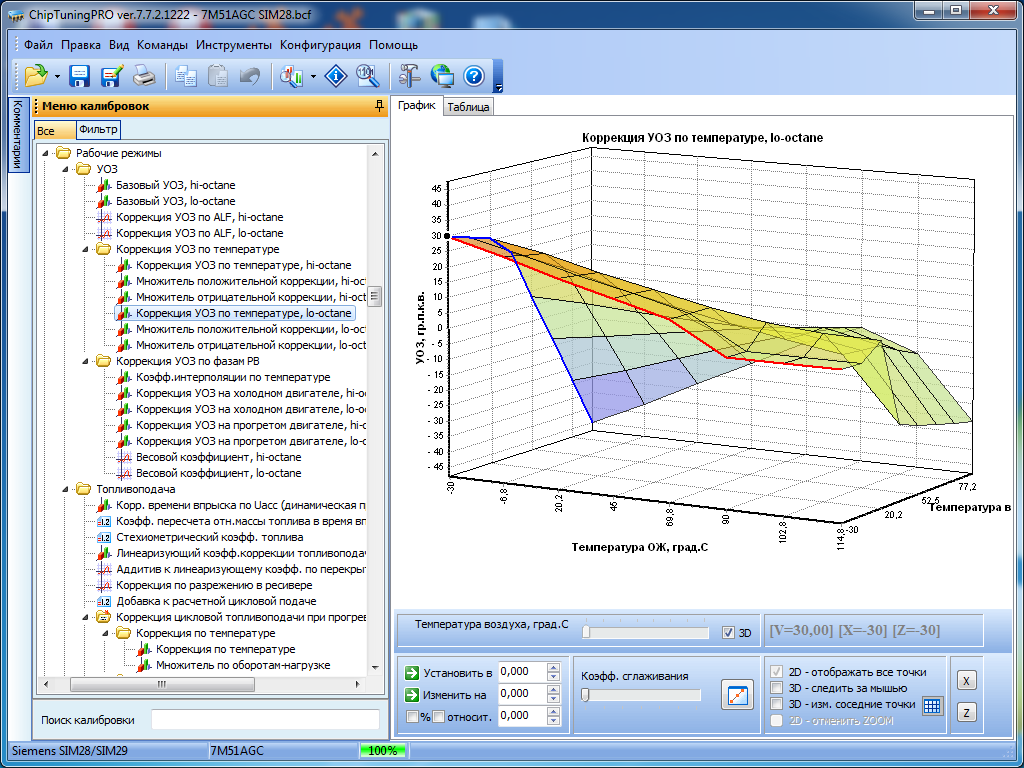Open dropdown arrow next to open-folder icon
The width and height of the screenshot is (1024, 768).
[x=57, y=77]
